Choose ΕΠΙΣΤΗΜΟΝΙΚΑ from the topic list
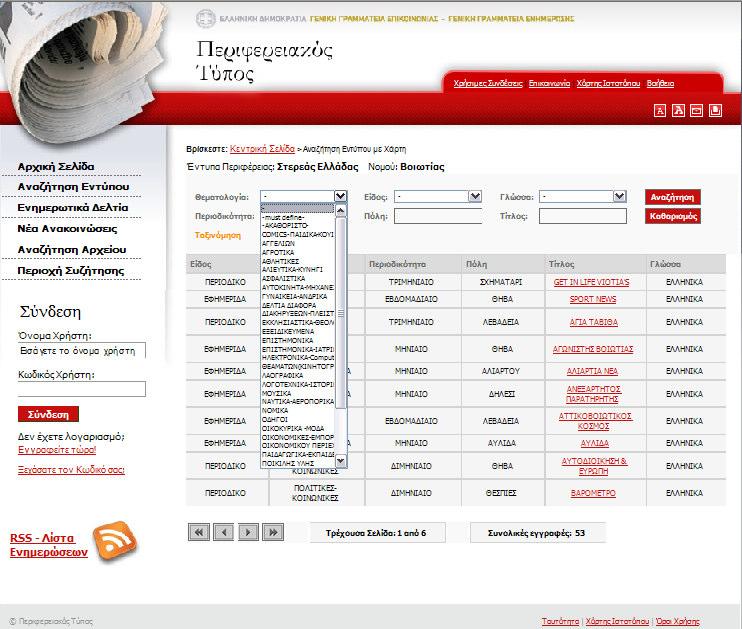 (x=288, y=340)
